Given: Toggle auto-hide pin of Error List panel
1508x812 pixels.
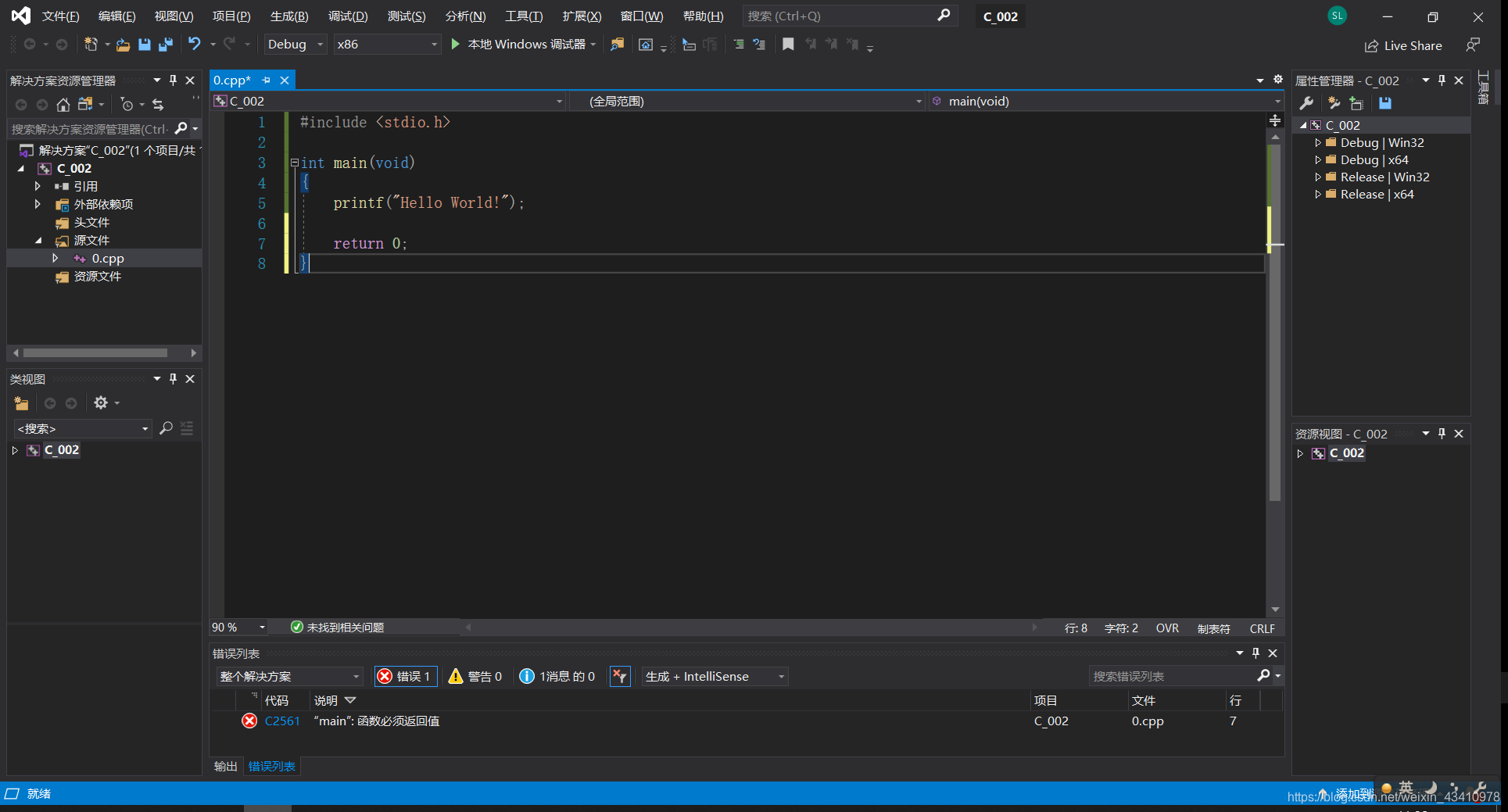Looking at the screenshot, I should pyautogui.click(x=1256, y=653).
